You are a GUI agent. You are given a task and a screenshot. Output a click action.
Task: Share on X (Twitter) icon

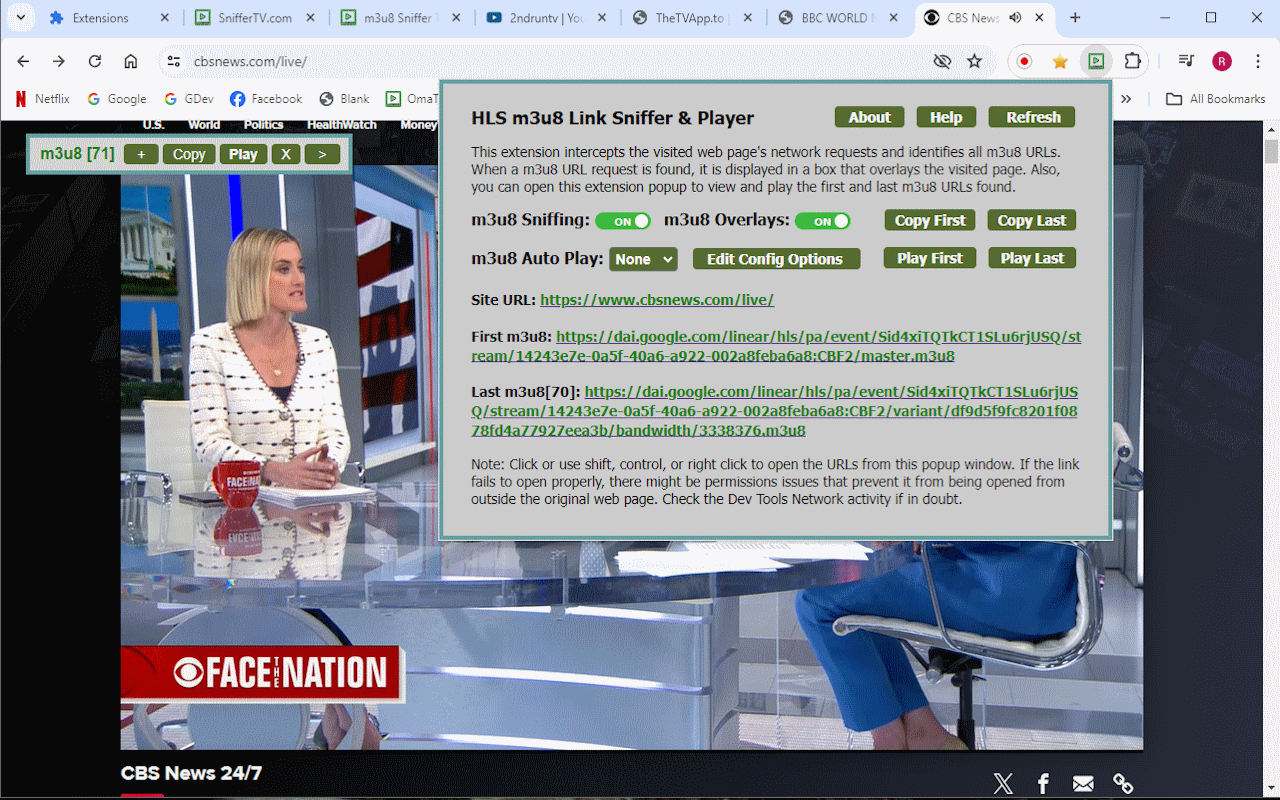pos(1003,783)
